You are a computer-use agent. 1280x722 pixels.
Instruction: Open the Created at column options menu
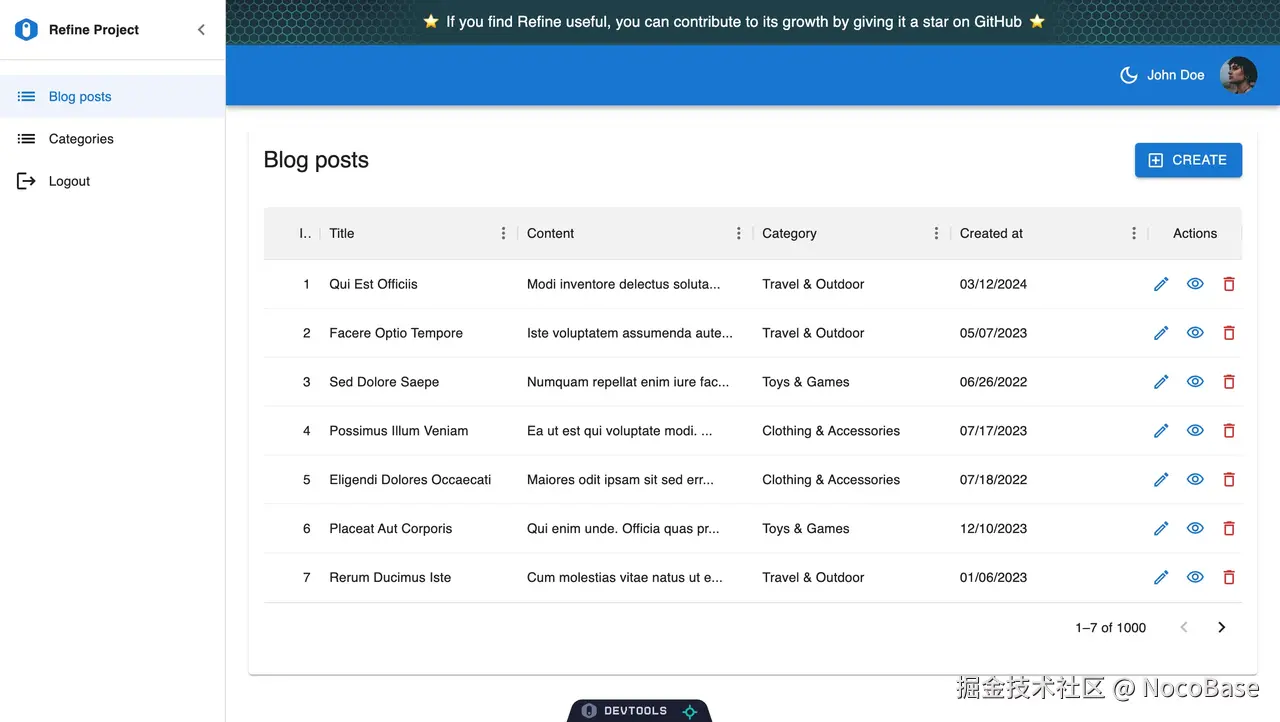[1133, 233]
